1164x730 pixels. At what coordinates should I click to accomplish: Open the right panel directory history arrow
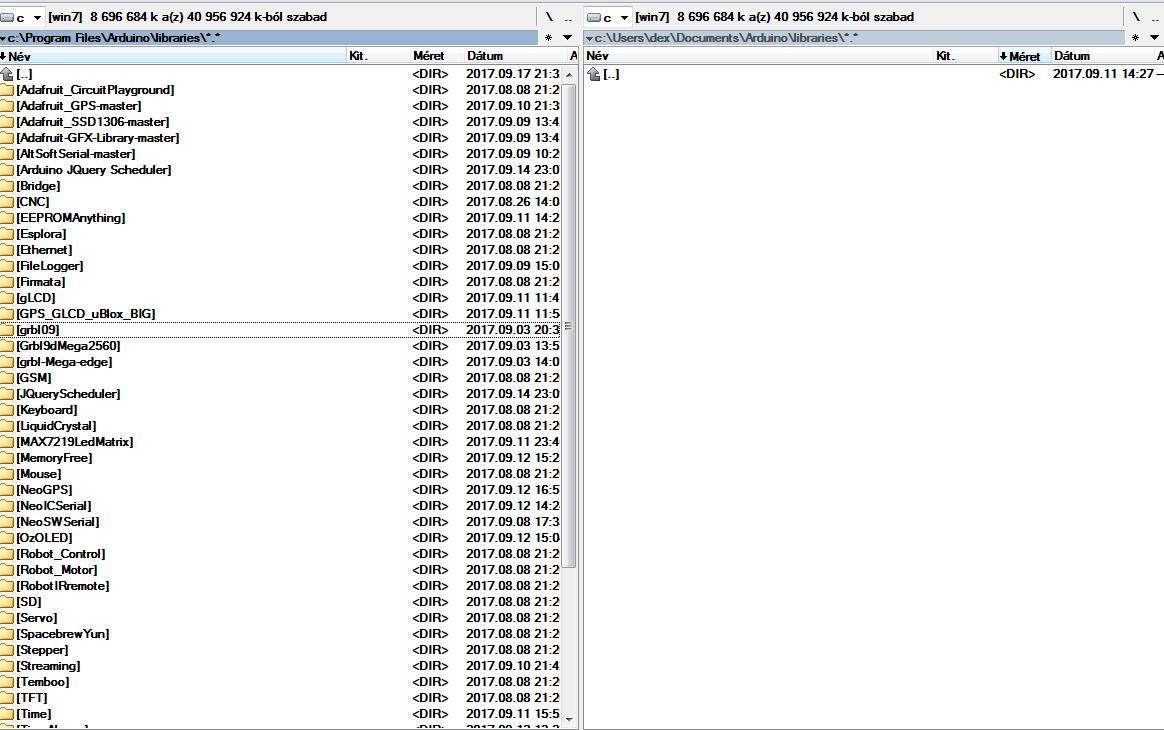(1154, 38)
